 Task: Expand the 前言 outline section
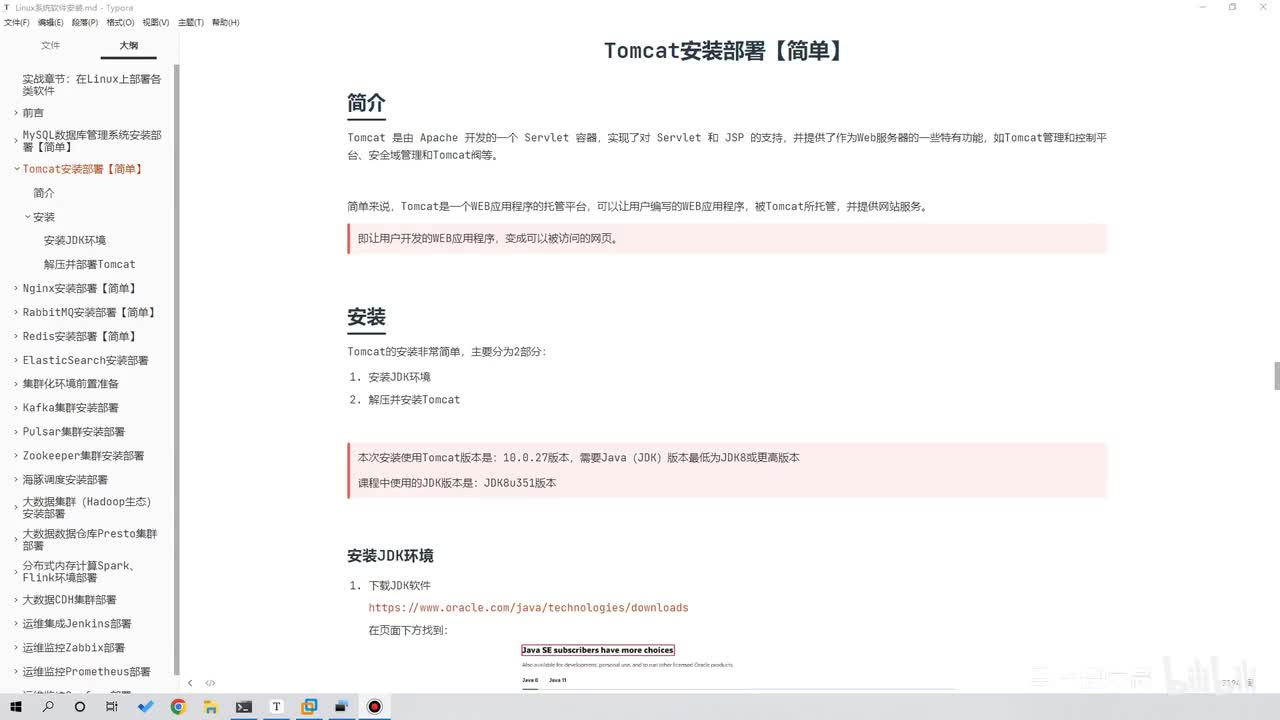[16, 113]
